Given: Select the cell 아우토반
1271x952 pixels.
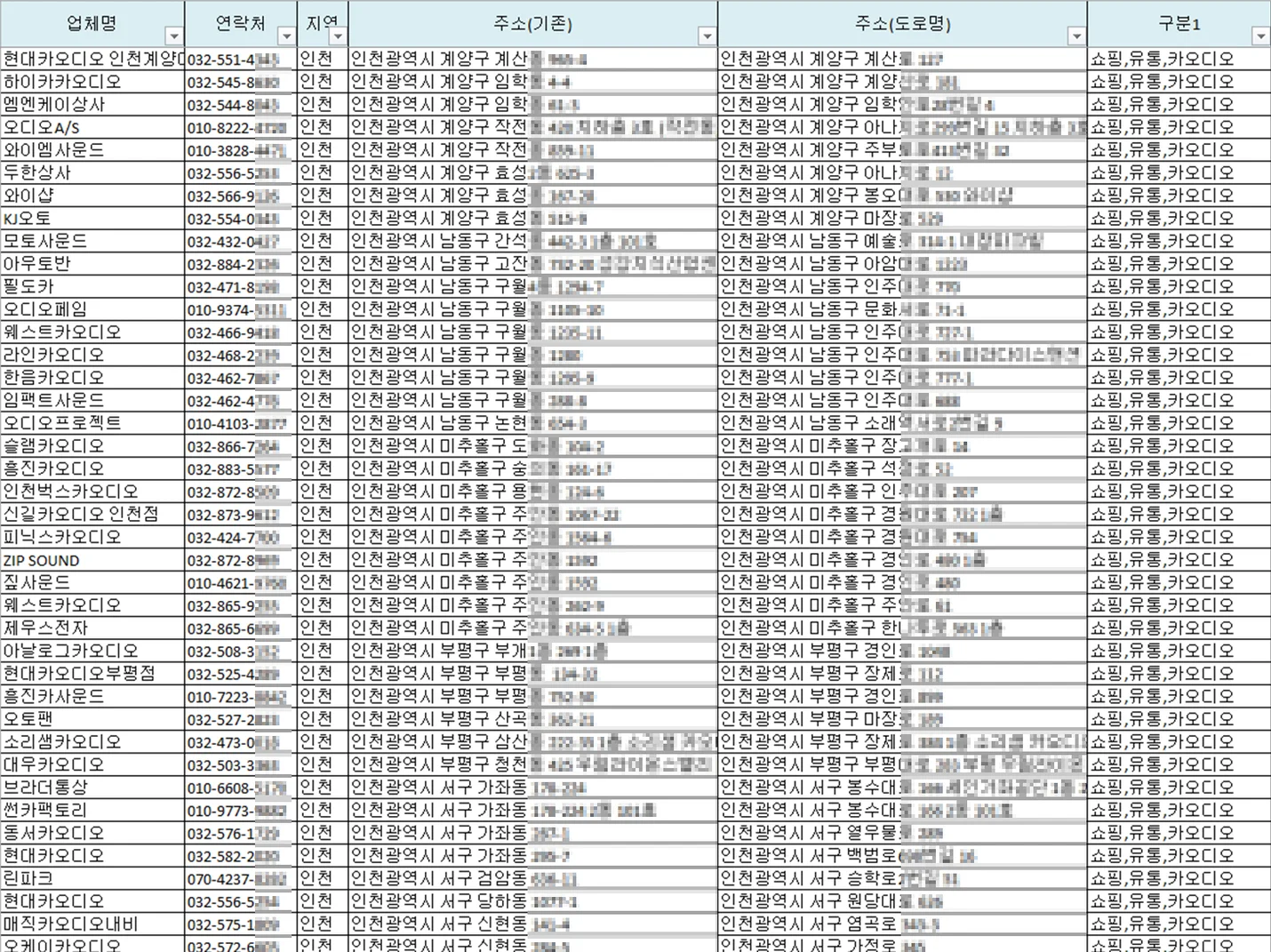Looking at the screenshot, I should click(x=92, y=264).
